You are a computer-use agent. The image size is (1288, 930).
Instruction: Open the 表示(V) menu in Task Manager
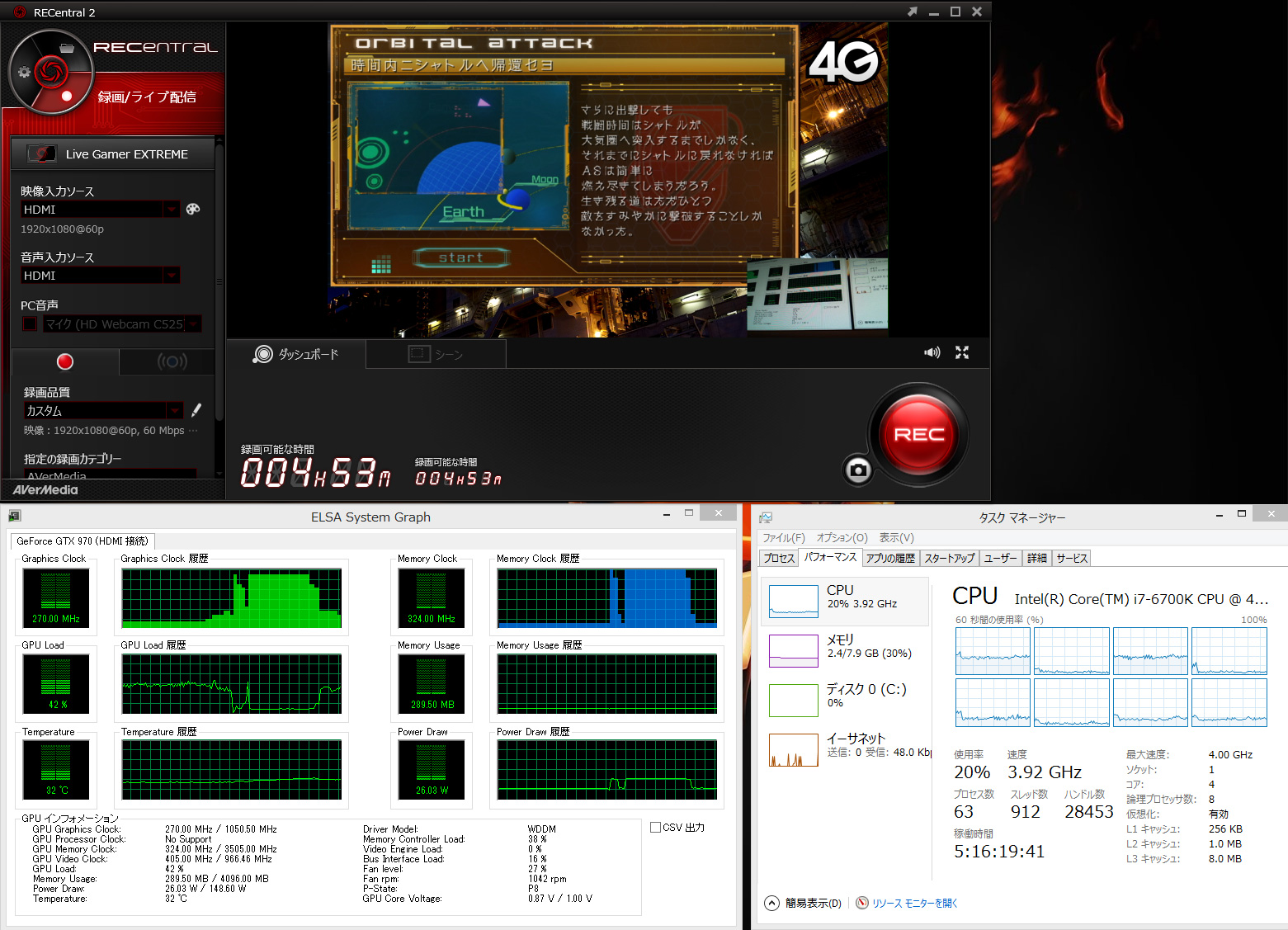pyautogui.click(x=897, y=538)
